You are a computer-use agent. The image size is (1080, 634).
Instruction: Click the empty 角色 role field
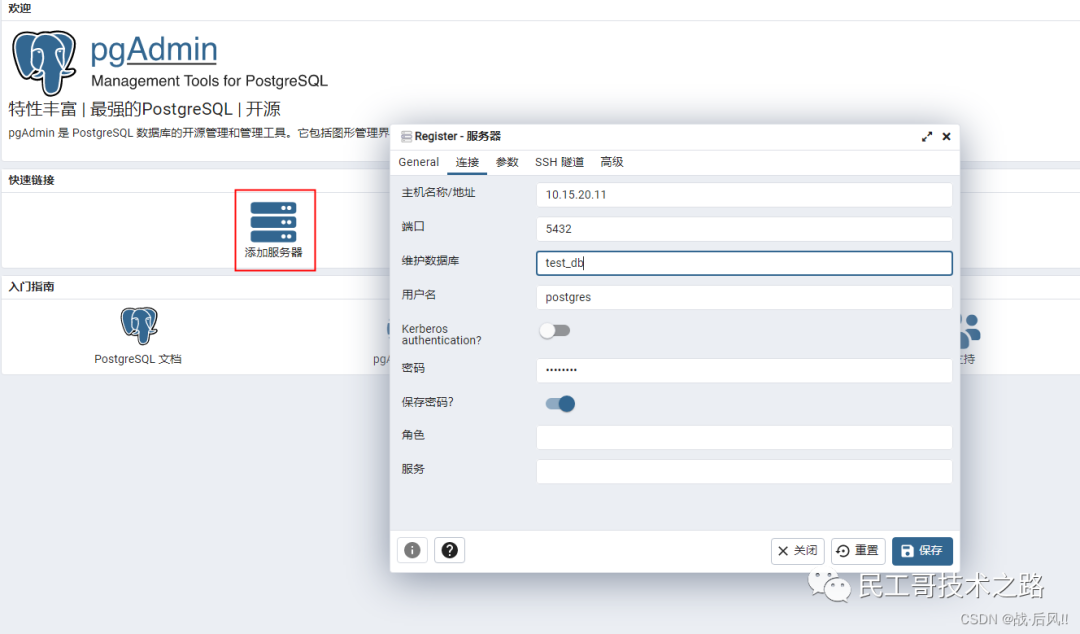[x=744, y=437]
